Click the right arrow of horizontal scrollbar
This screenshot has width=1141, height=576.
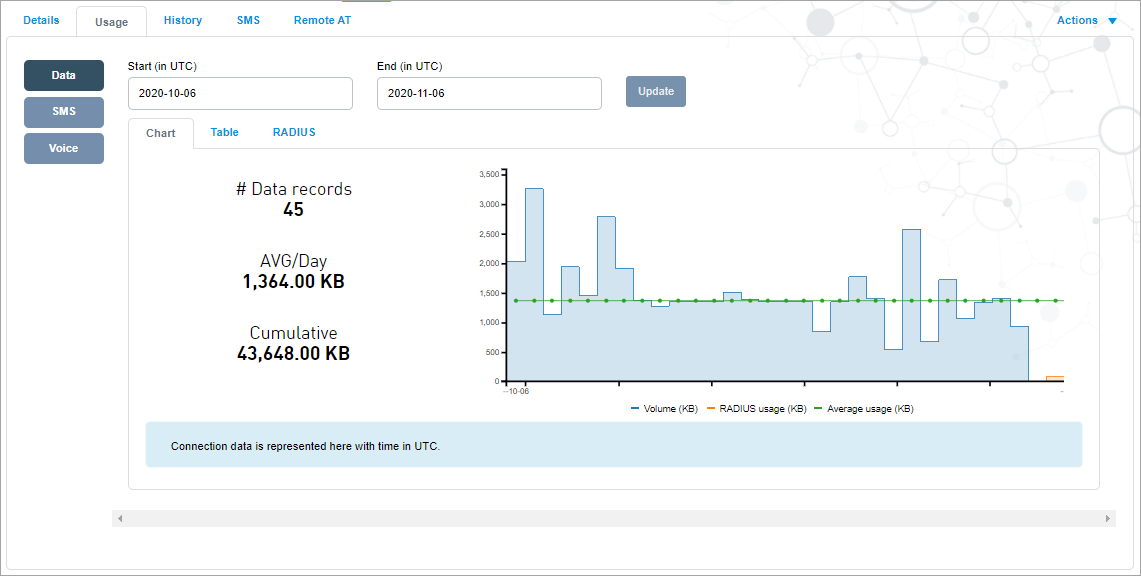tap(1108, 519)
